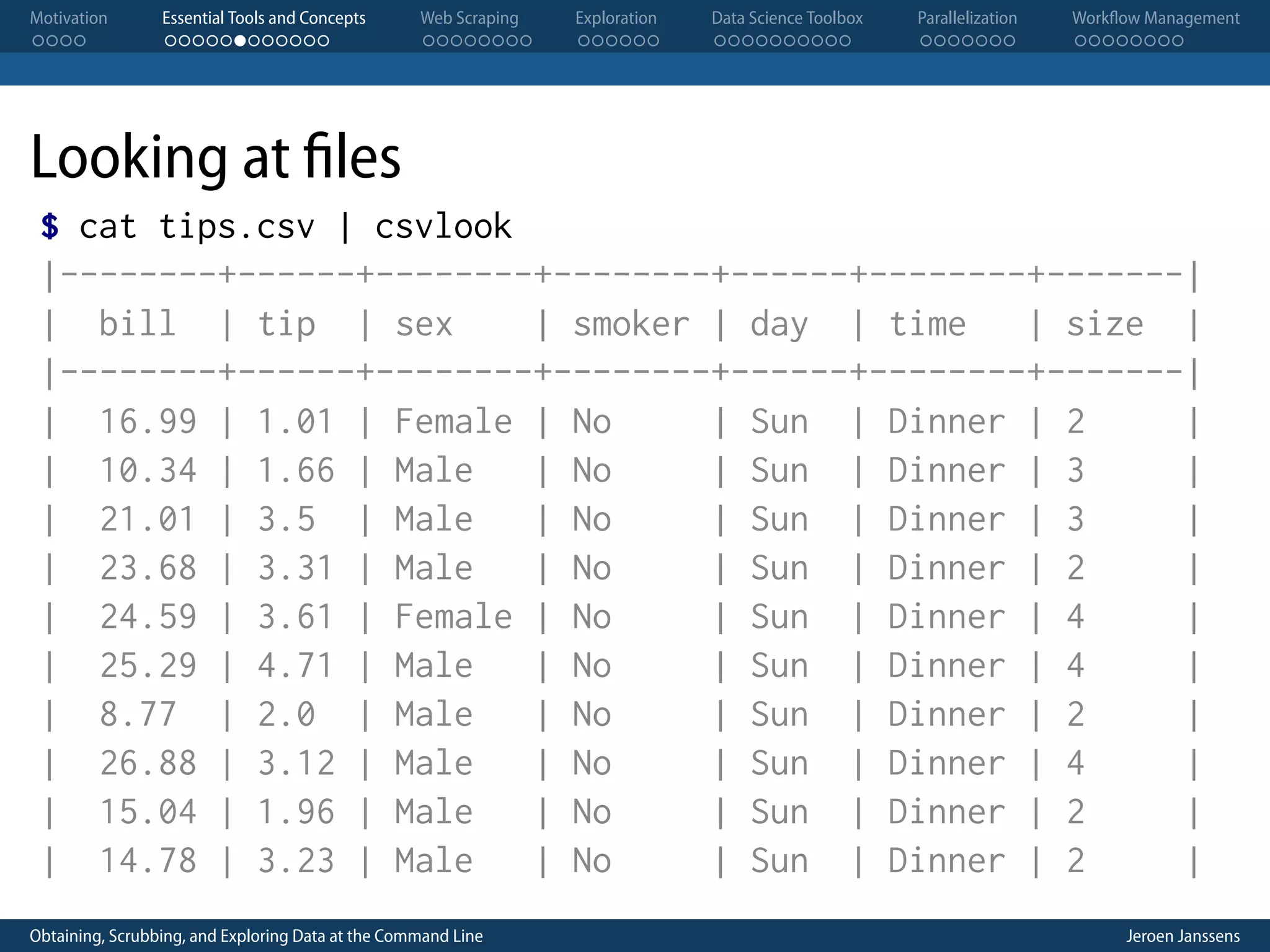Click the slide title Looking at files
The image size is (1270, 952).
(x=216, y=158)
